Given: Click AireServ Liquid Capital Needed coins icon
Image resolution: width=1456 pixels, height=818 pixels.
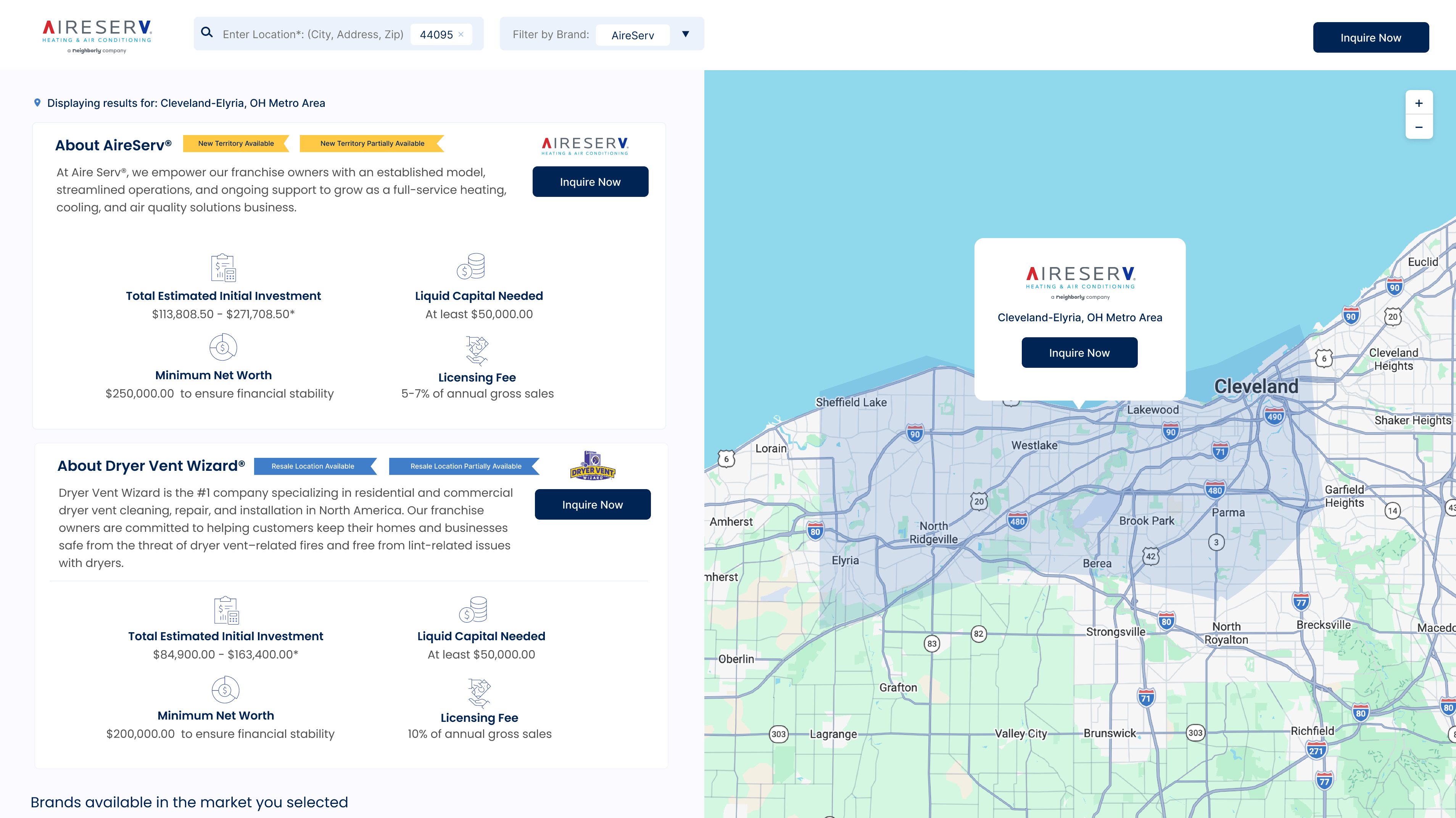Looking at the screenshot, I should 471,266.
